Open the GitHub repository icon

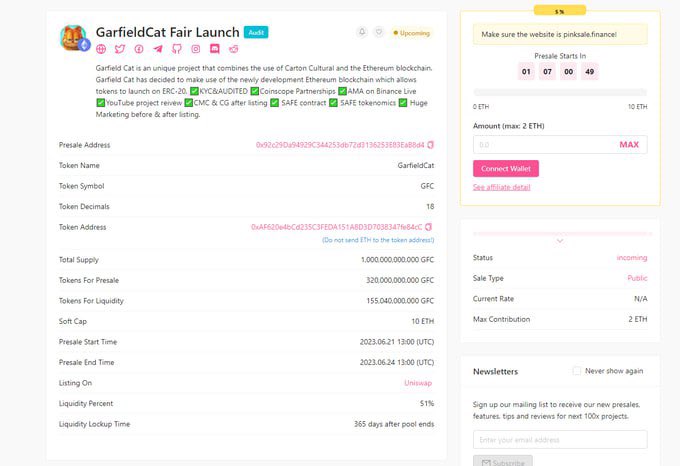pyautogui.click(x=177, y=49)
